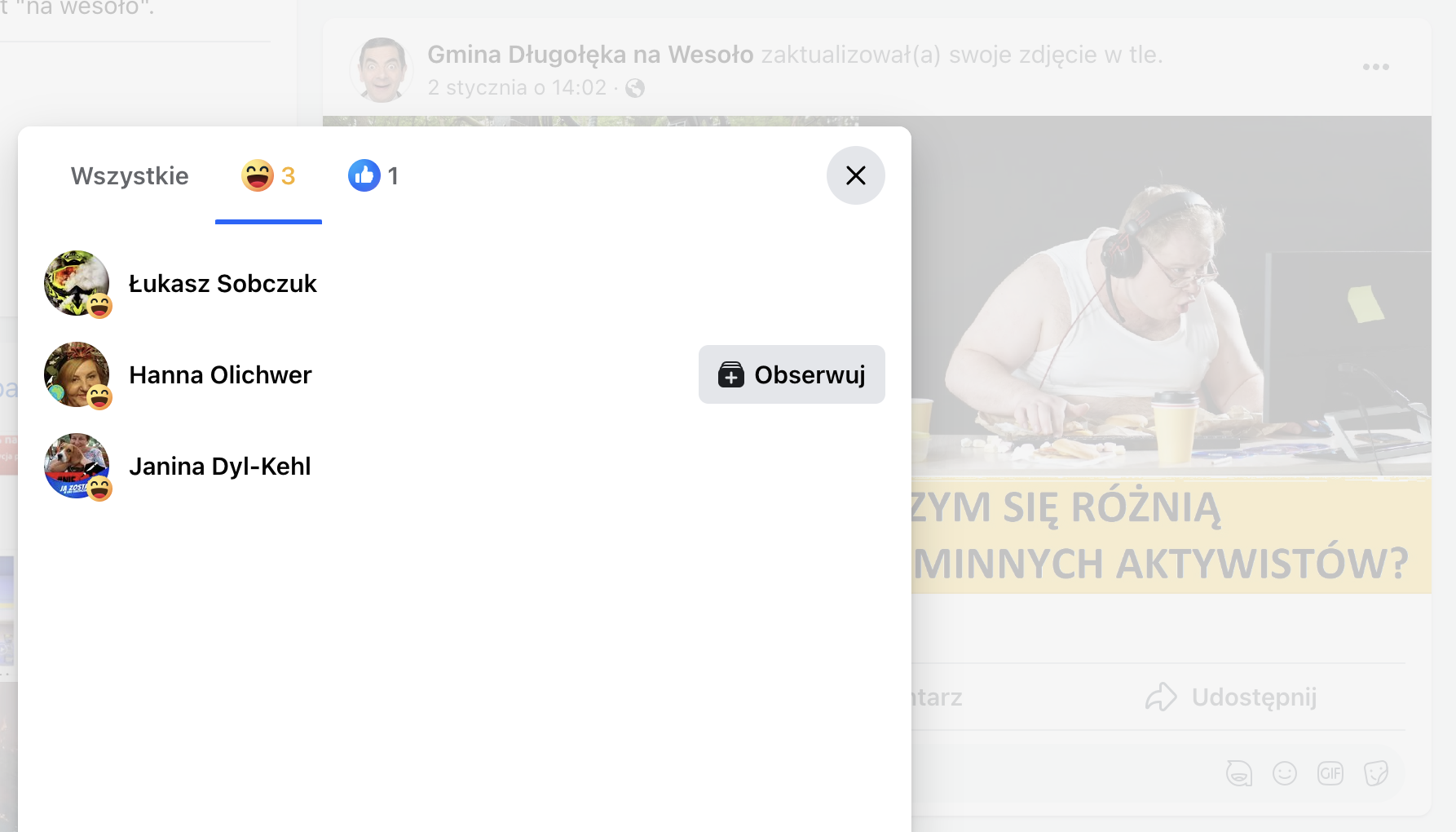
Task: Open the avatar sticker icon in the comment box
Action: 1238,772
